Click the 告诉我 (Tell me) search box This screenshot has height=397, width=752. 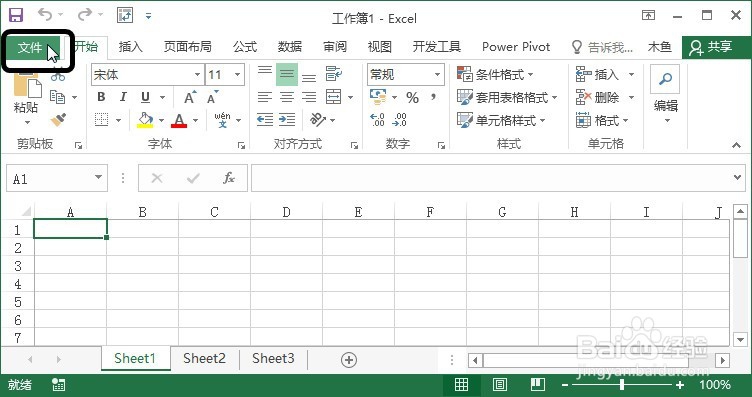[x=603, y=47]
